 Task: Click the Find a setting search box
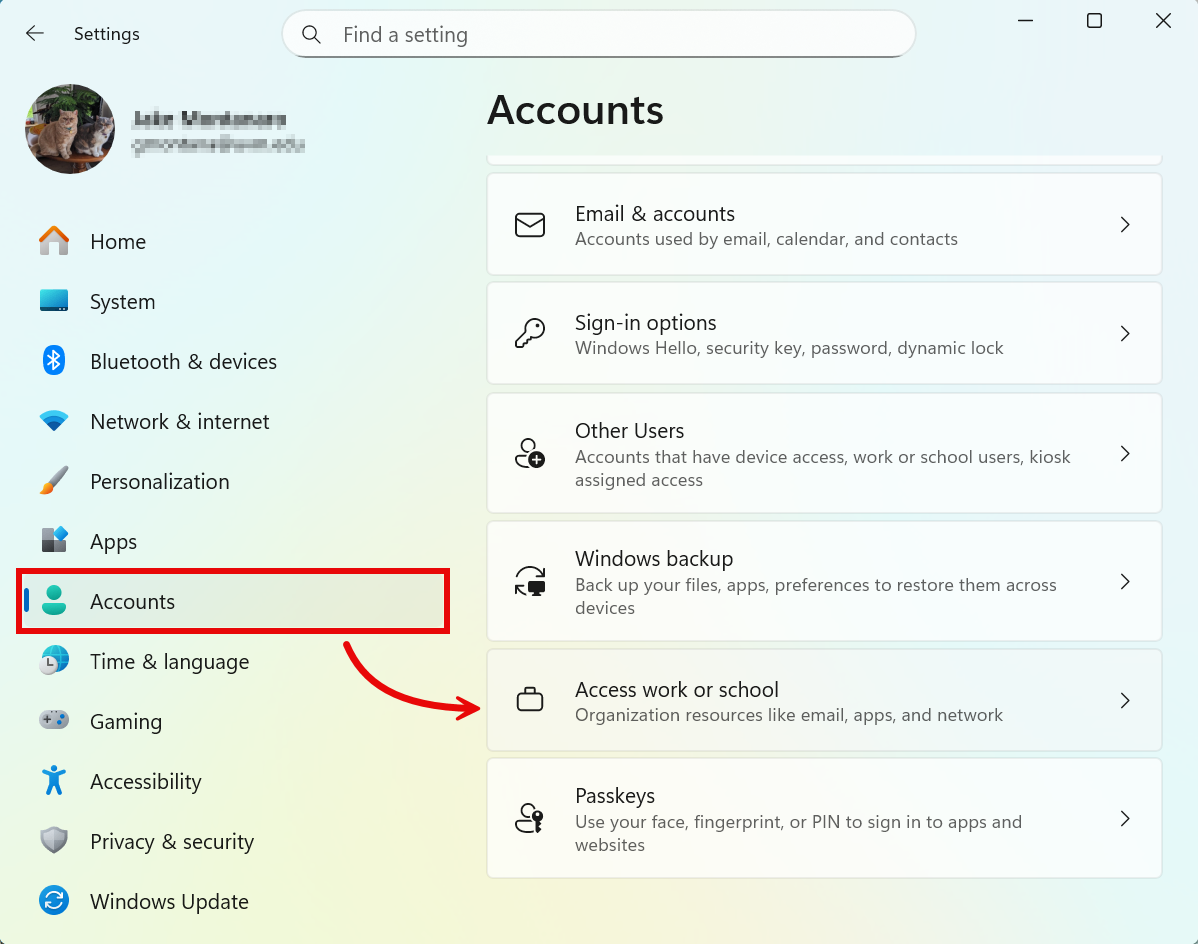[598, 35]
